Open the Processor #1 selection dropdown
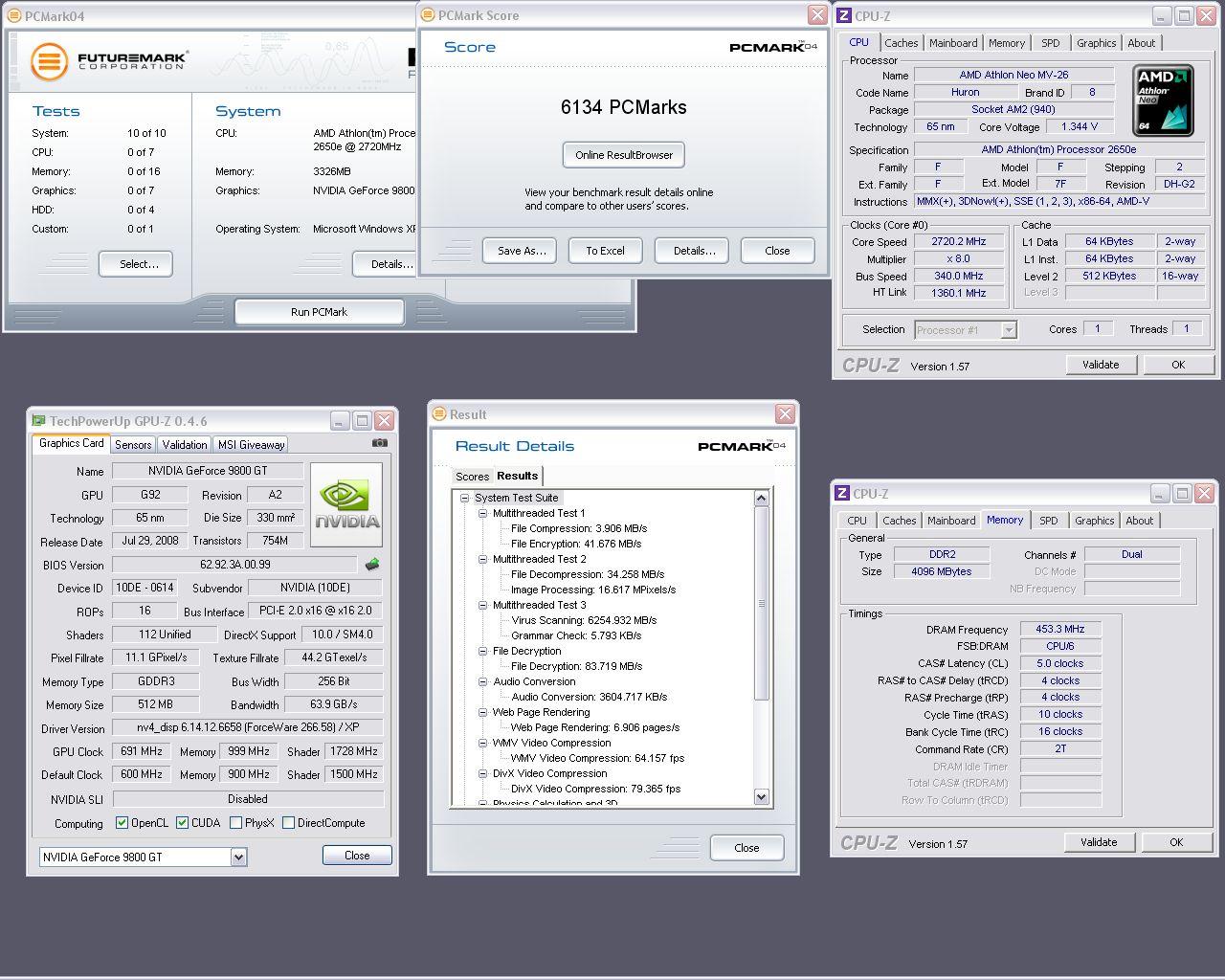The width and height of the screenshot is (1225, 980). 1008,330
